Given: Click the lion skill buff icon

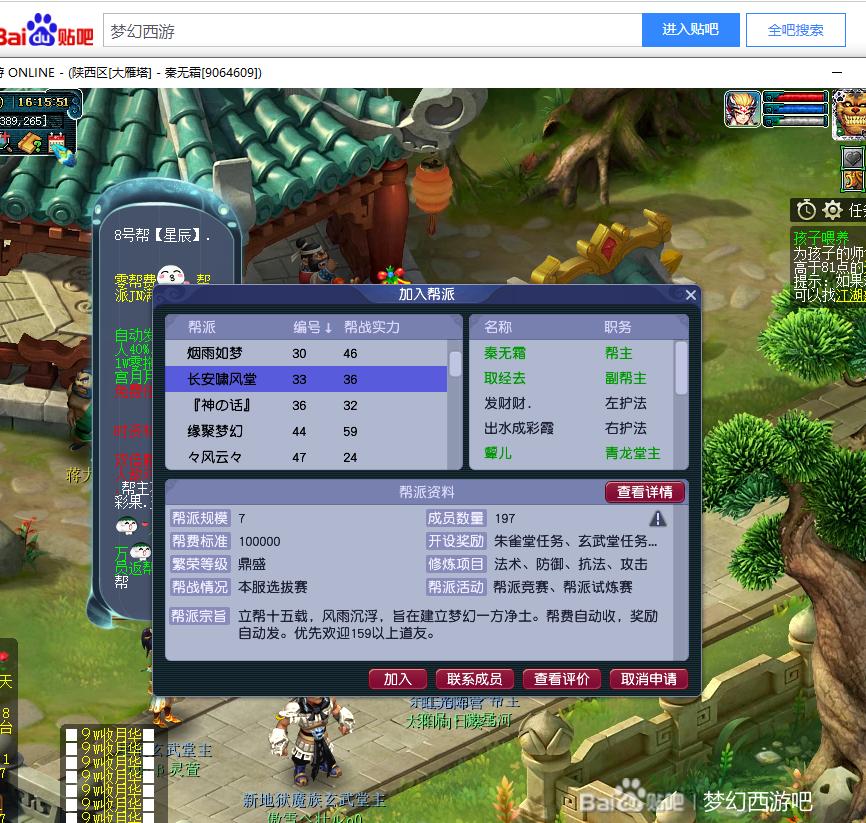Looking at the screenshot, I should pos(853,180).
